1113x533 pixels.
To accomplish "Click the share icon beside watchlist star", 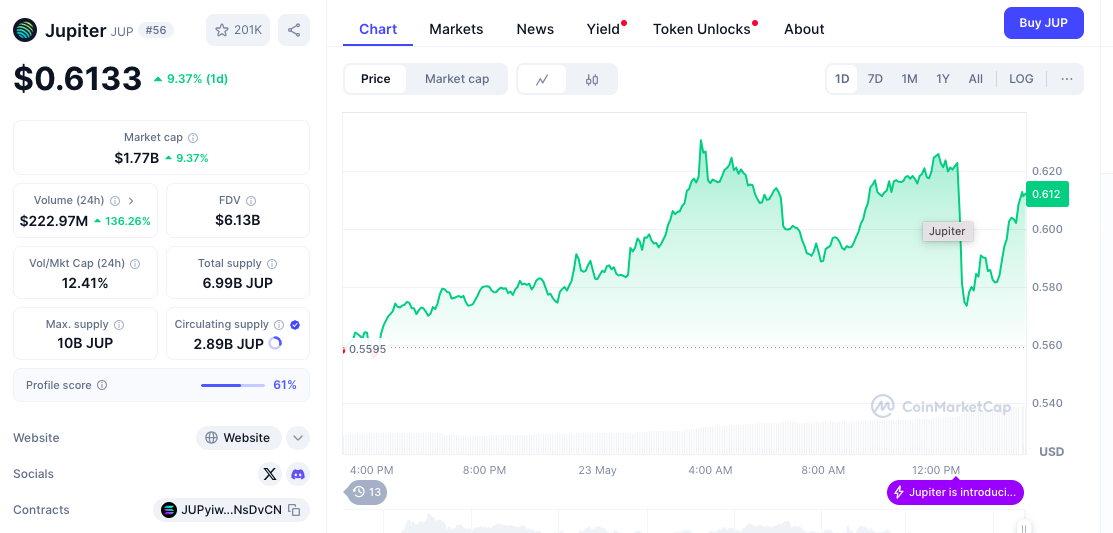I will coord(294,30).
